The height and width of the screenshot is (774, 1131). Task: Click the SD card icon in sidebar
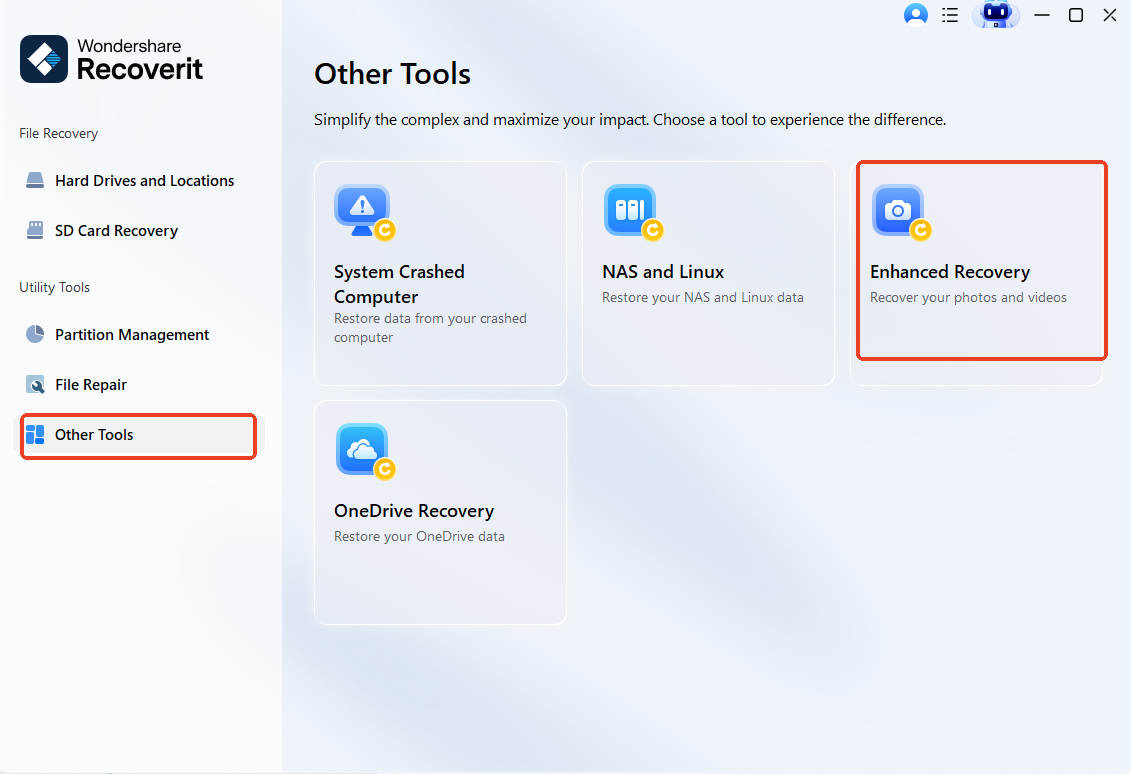click(x=35, y=230)
